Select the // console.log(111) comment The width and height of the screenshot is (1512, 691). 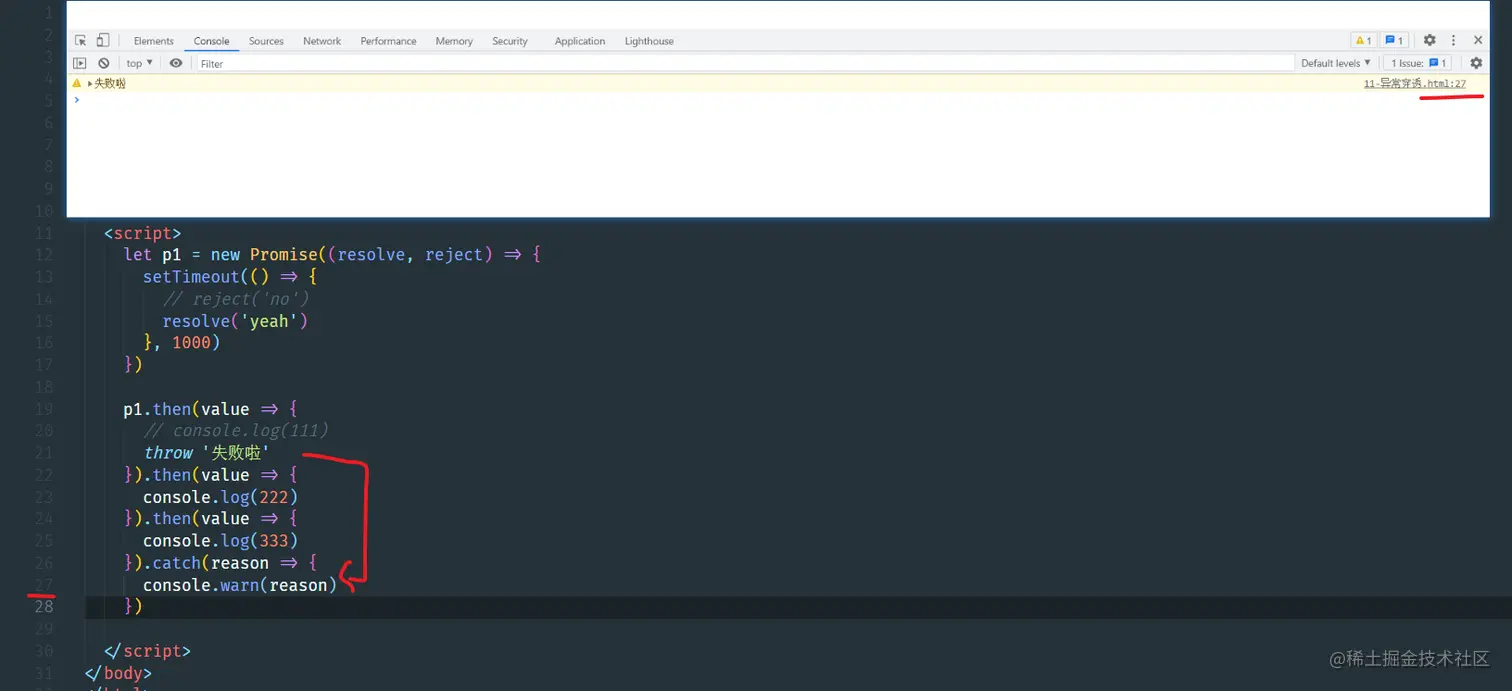236,431
